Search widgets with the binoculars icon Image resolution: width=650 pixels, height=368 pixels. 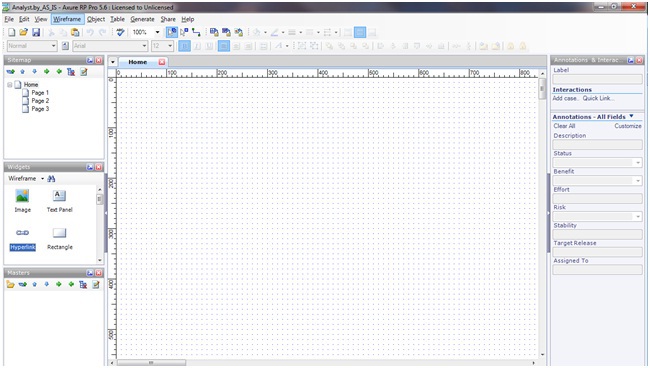[51, 179]
